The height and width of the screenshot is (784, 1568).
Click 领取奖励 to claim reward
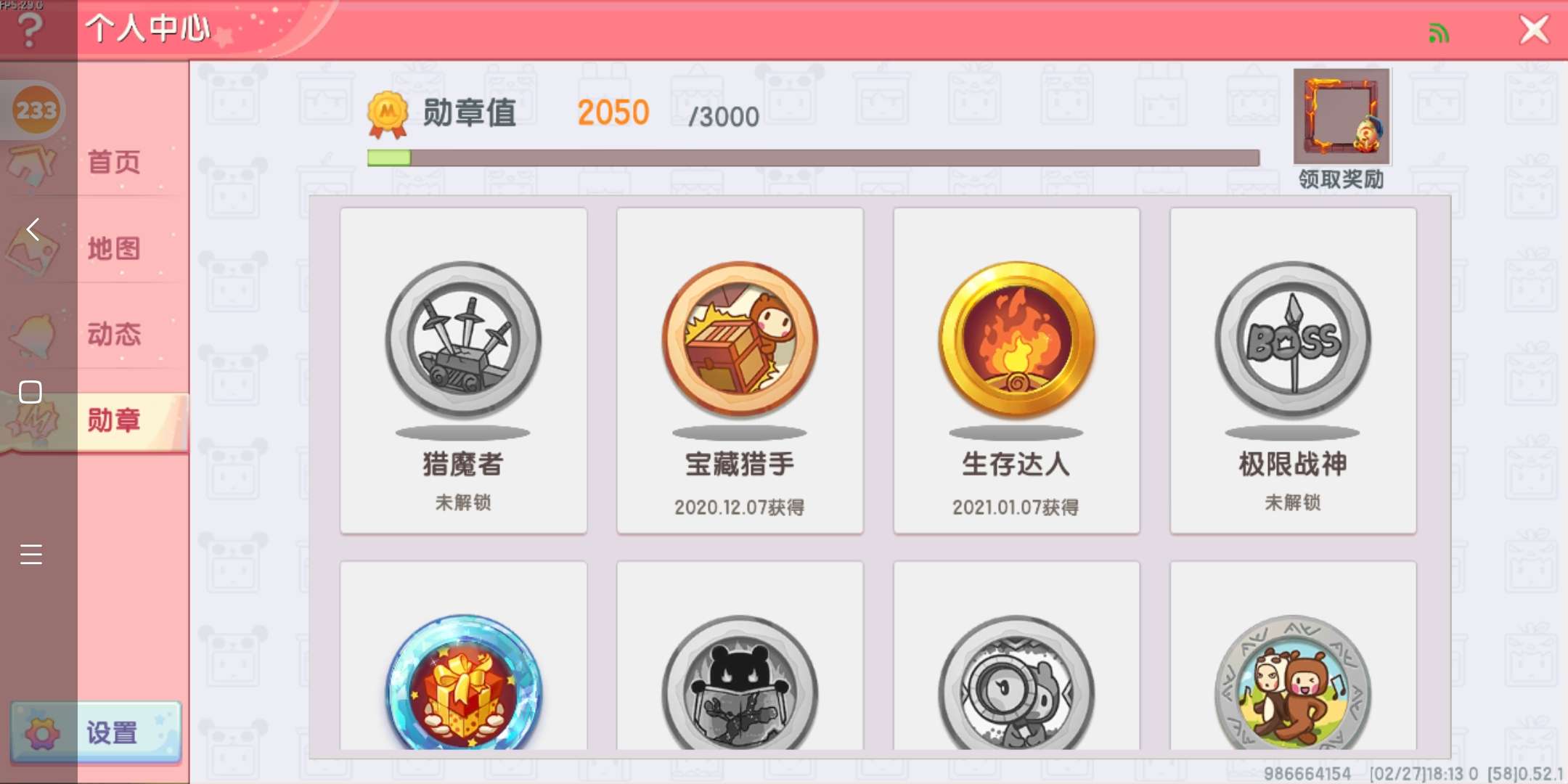pyautogui.click(x=1341, y=179)
